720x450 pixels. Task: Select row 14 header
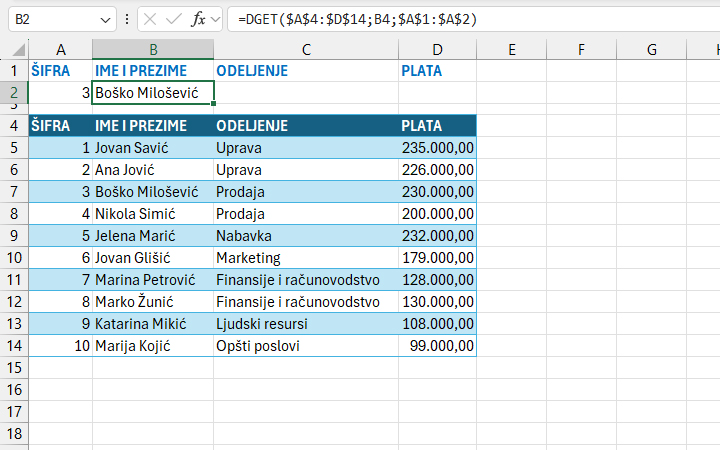point(14,346)
